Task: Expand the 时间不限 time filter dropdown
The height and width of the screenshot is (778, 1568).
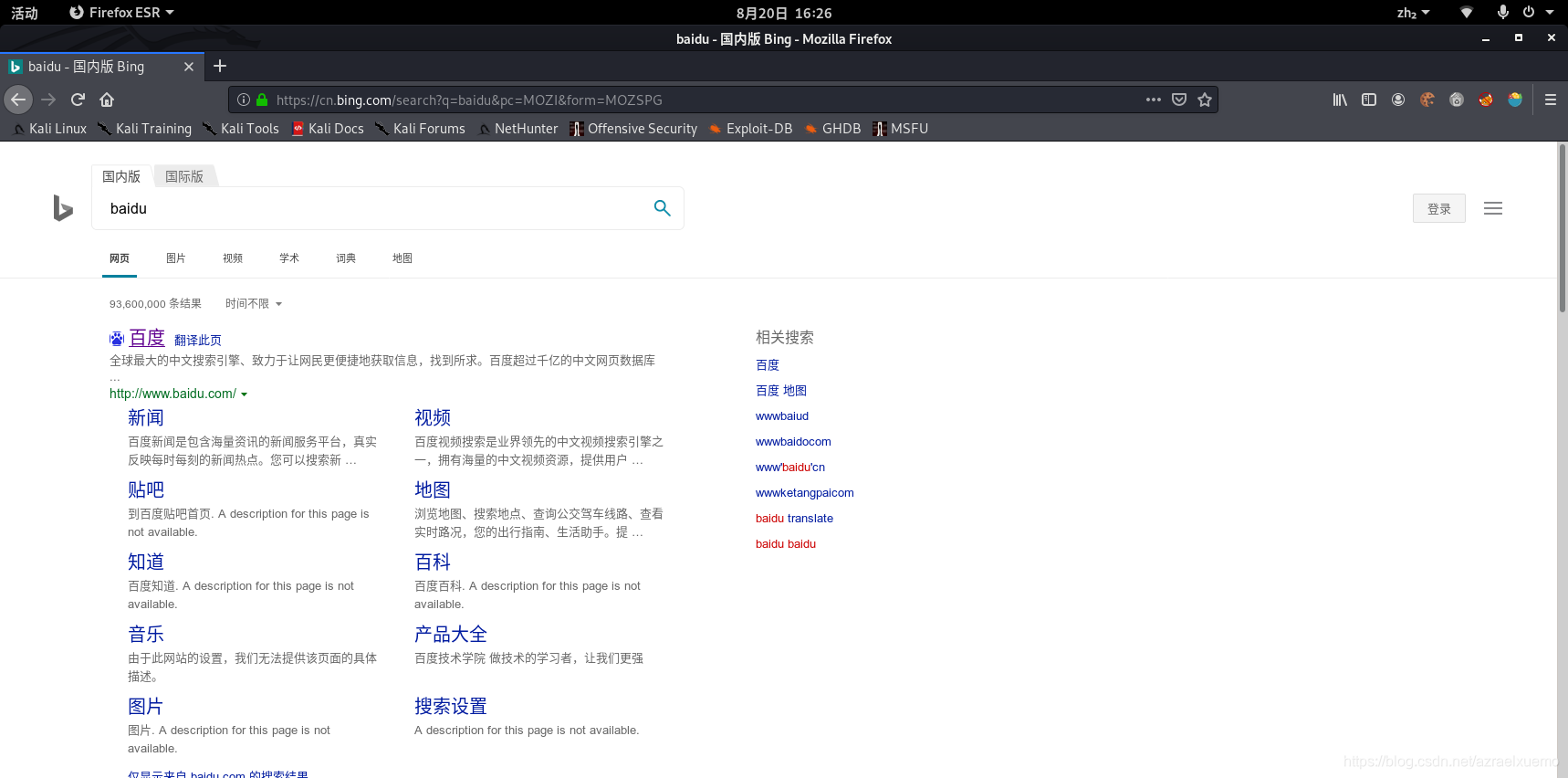Action: coord(254,304)
